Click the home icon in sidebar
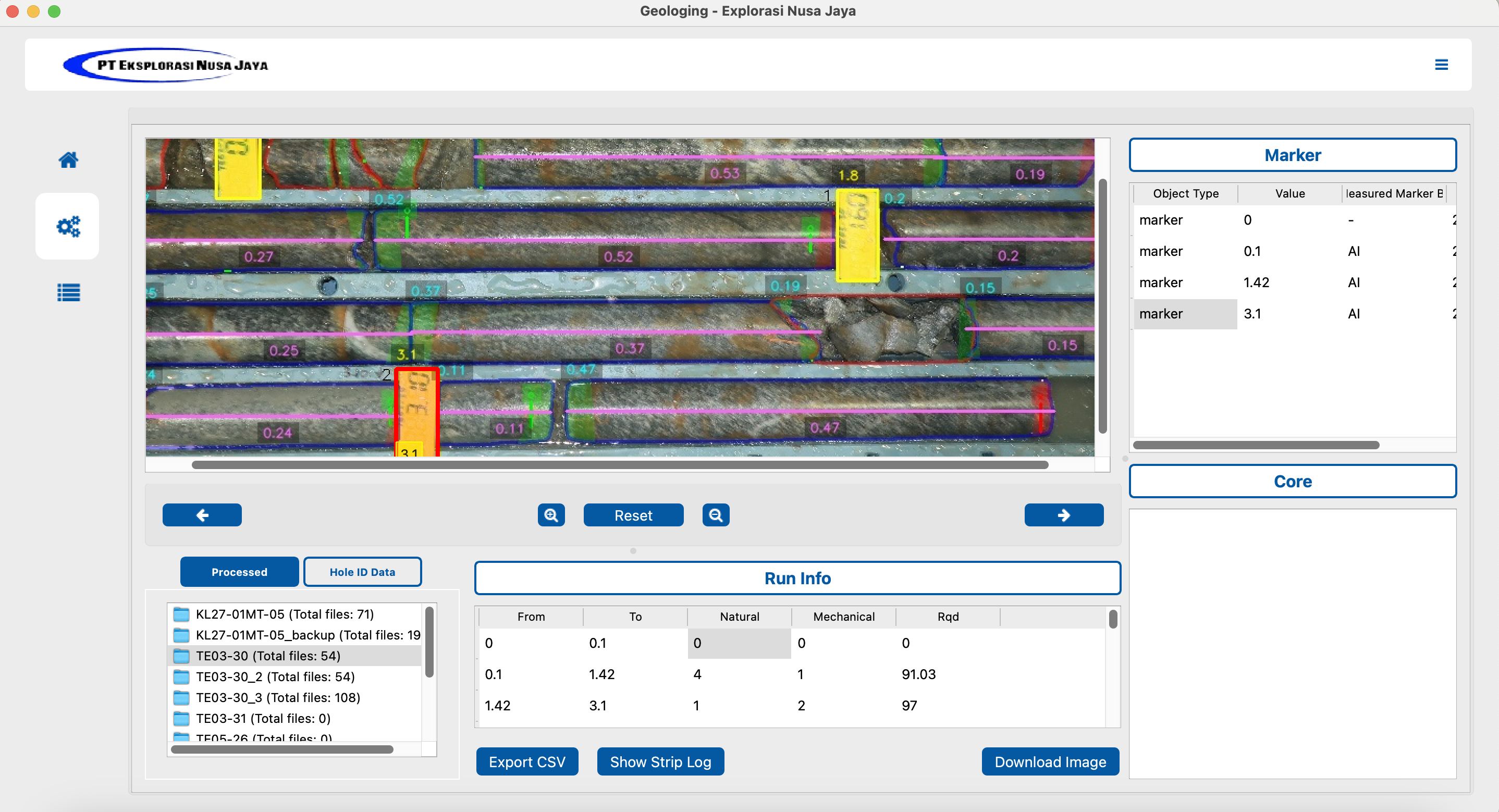 [68, 159]
